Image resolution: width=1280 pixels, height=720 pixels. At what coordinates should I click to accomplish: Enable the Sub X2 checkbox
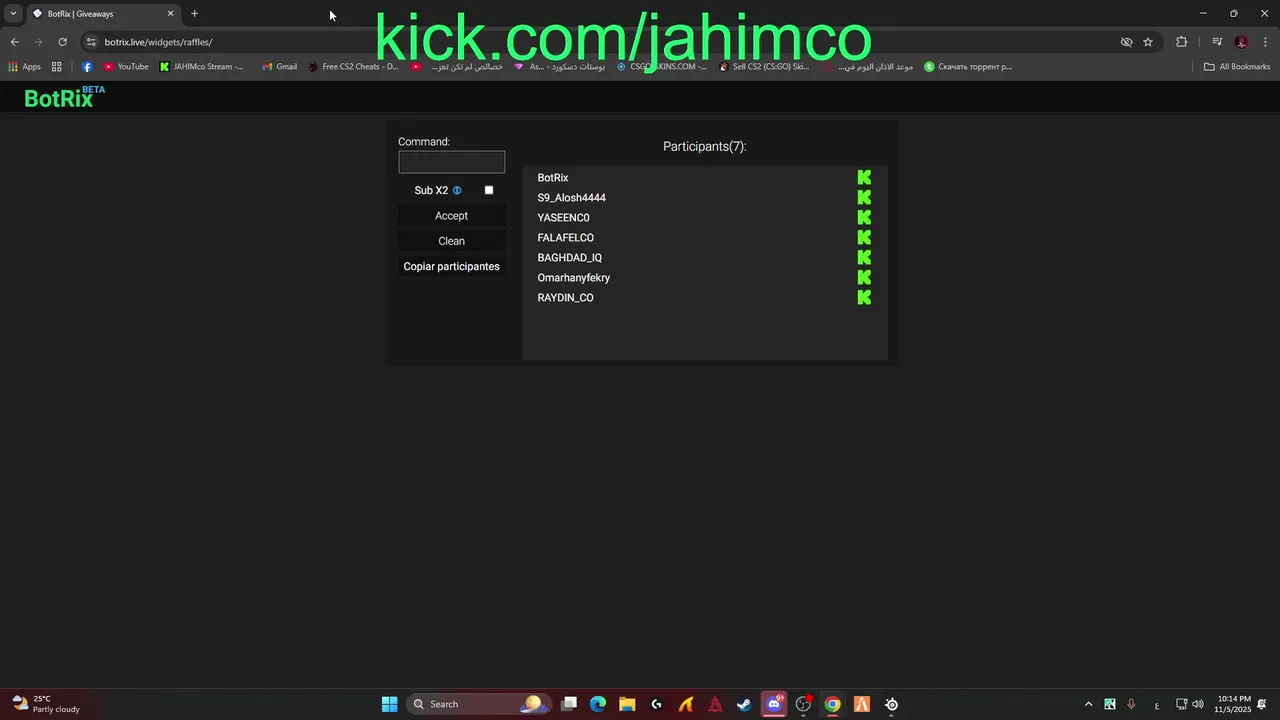coord(489,190)
